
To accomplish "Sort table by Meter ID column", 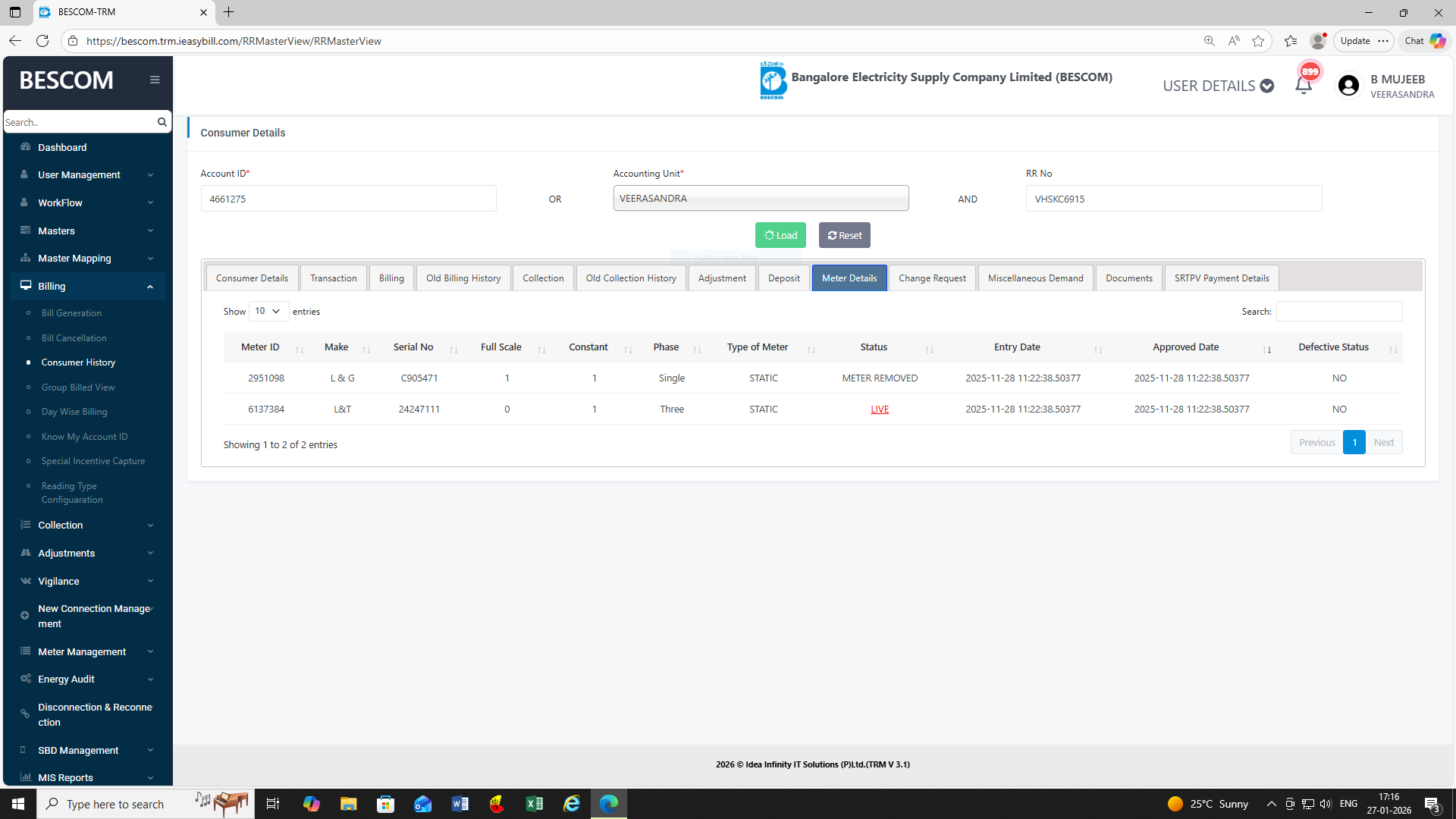I will click(261, 347).
